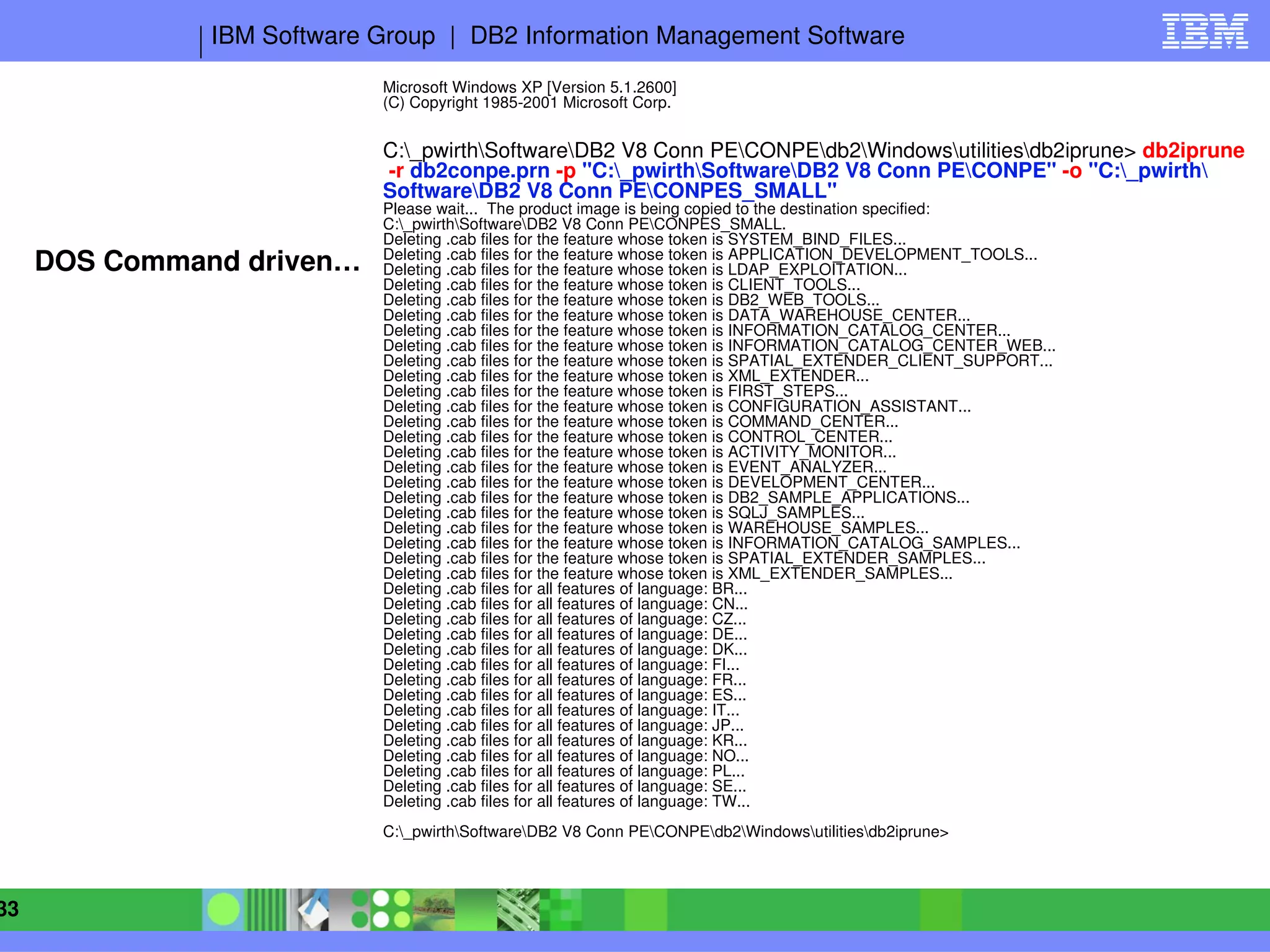The height and width of the screenshot is (952, 1270).
Task: Click the line with token DATA_WAREHOUSE_CENTER
Action: tap(677, 315)
